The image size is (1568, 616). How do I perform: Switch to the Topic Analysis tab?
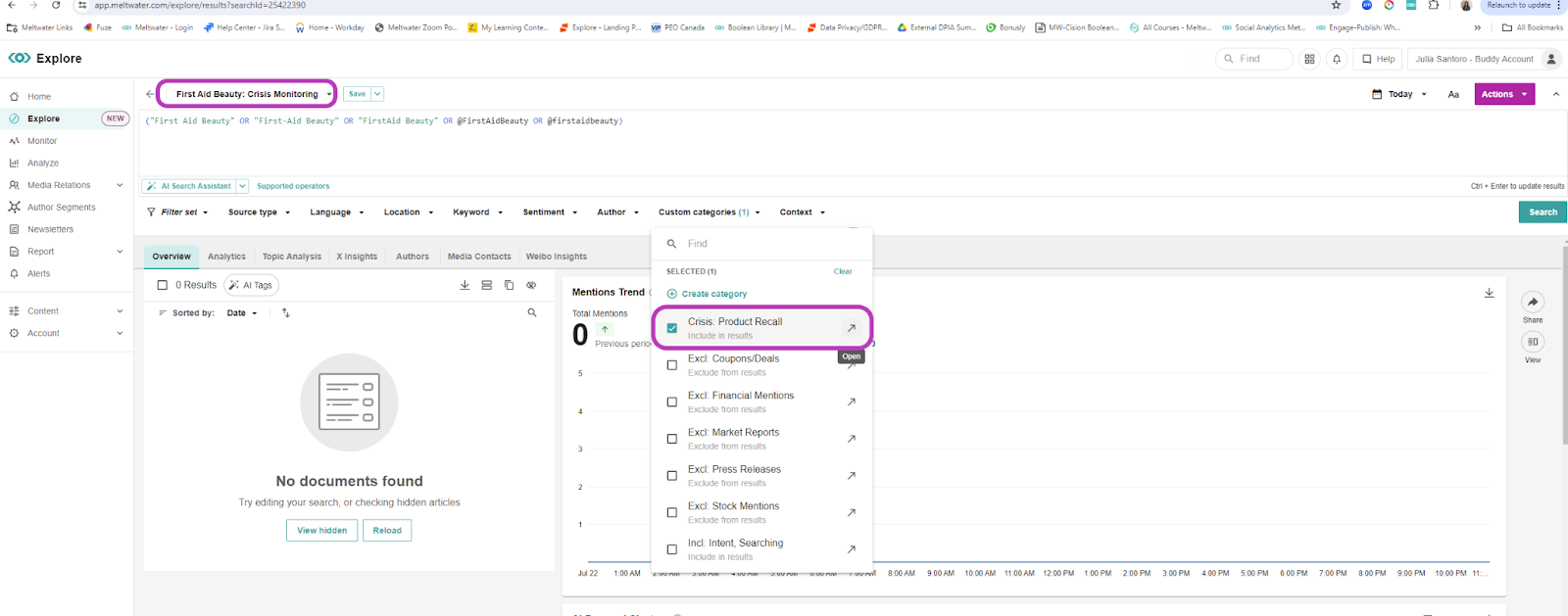click(x=291, y=257)
